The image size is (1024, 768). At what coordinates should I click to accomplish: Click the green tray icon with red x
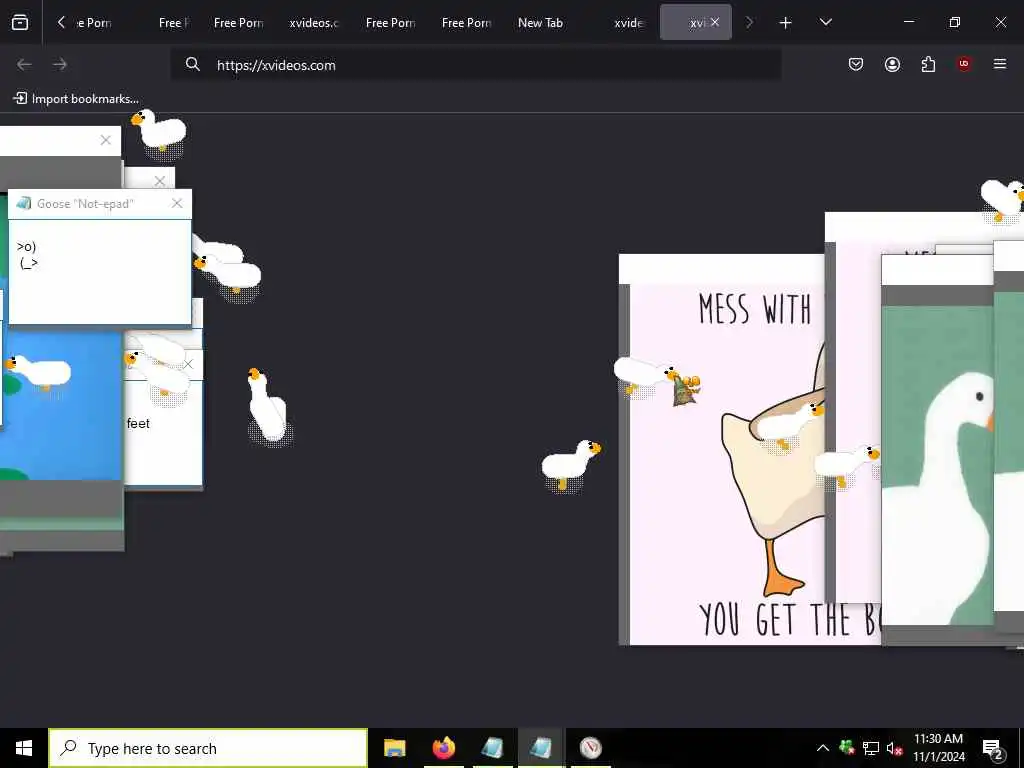pyautogui.click(x=847, y=747)
